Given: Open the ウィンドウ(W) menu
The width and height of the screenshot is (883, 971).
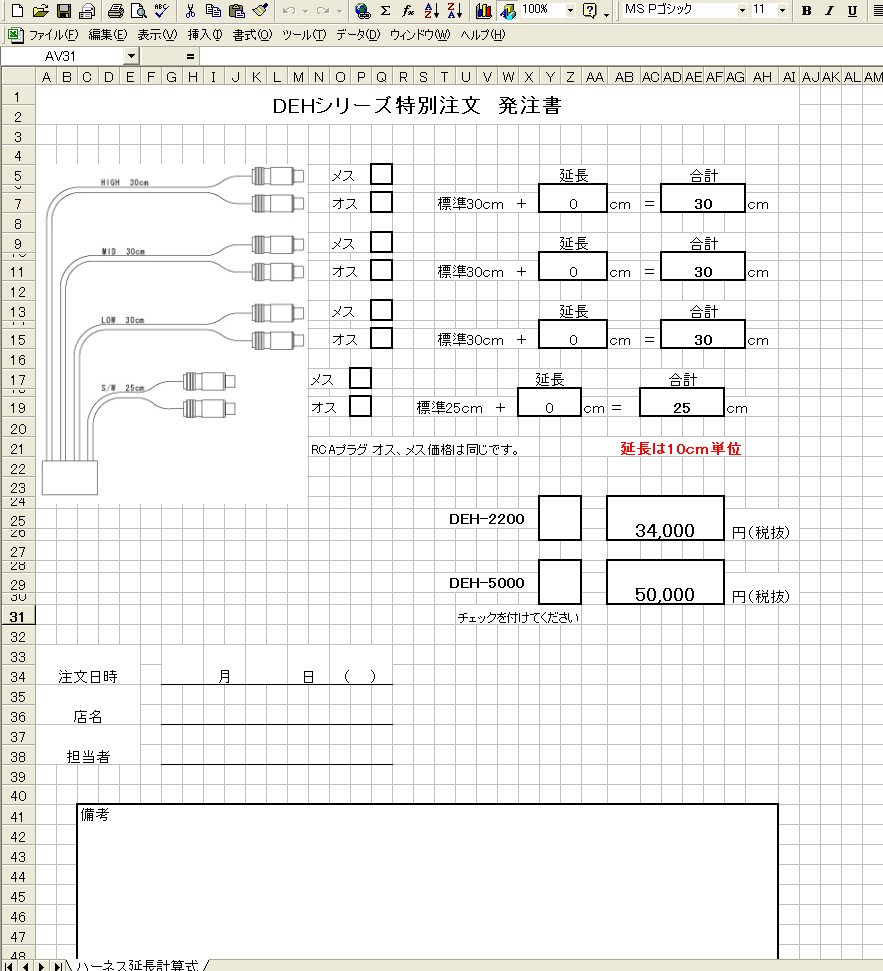Looking at the screenshot, I should (x=420, y=35).
